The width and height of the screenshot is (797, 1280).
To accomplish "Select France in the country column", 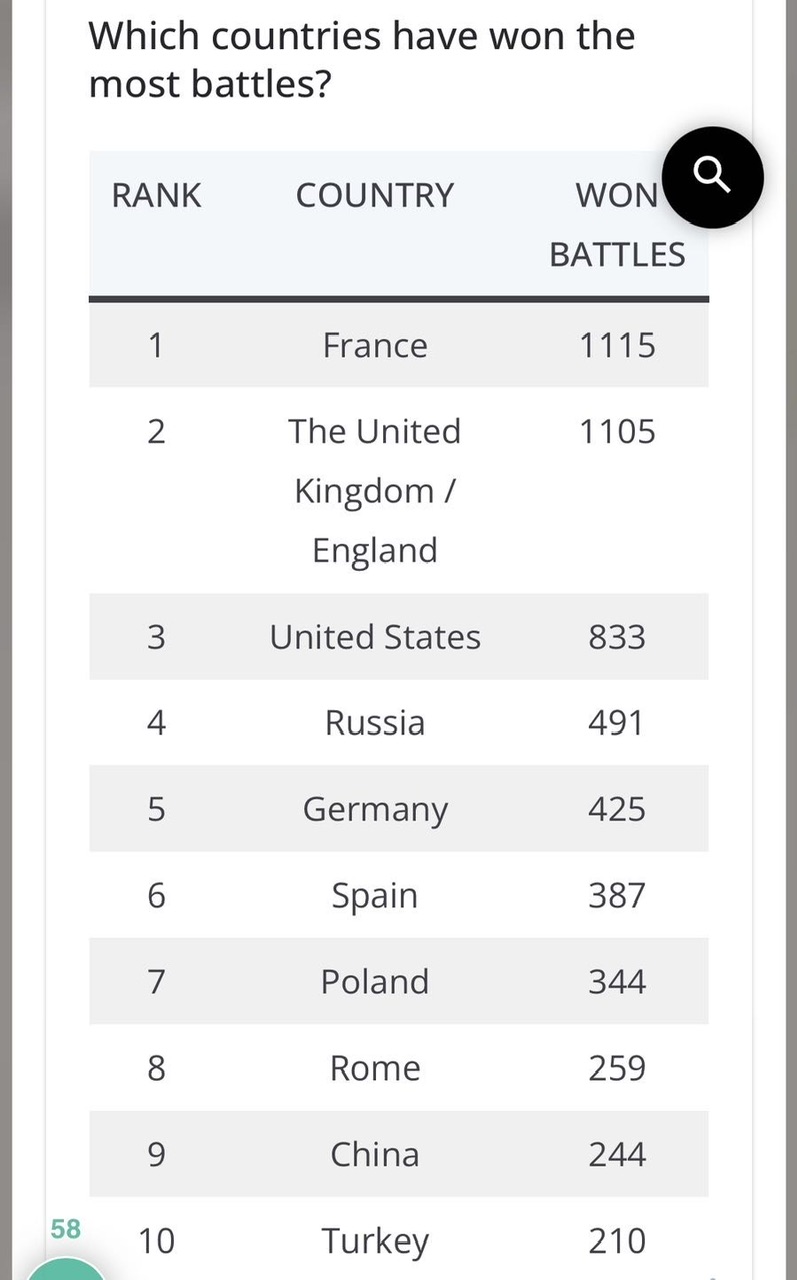I will pyautogui.click(x=375, y=345).
